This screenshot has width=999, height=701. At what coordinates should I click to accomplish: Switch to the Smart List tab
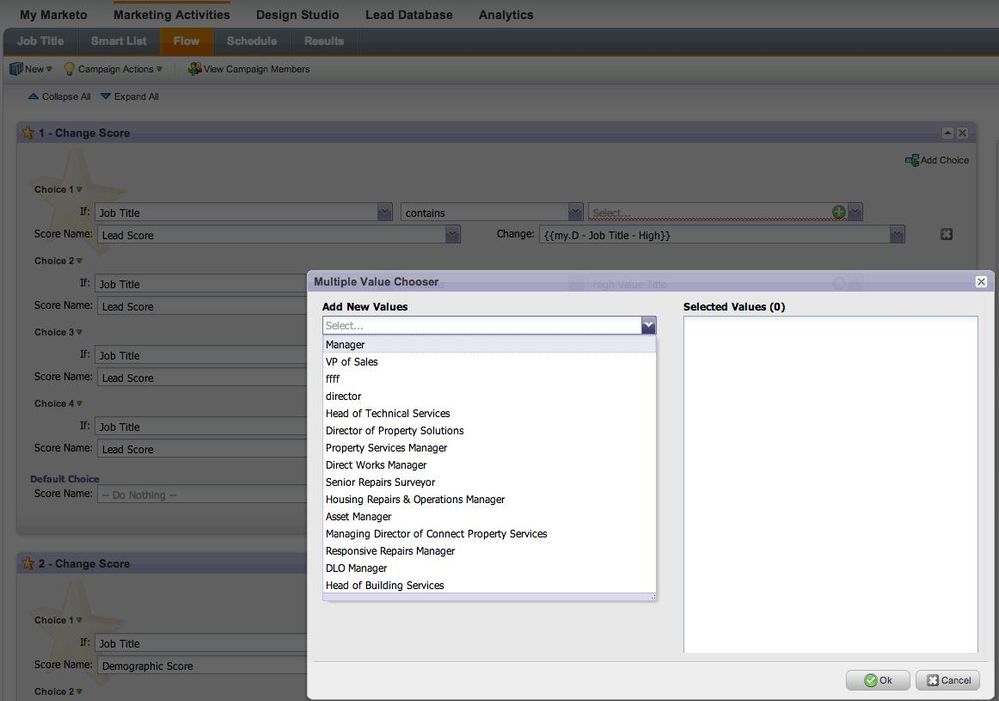coord(118,41)
